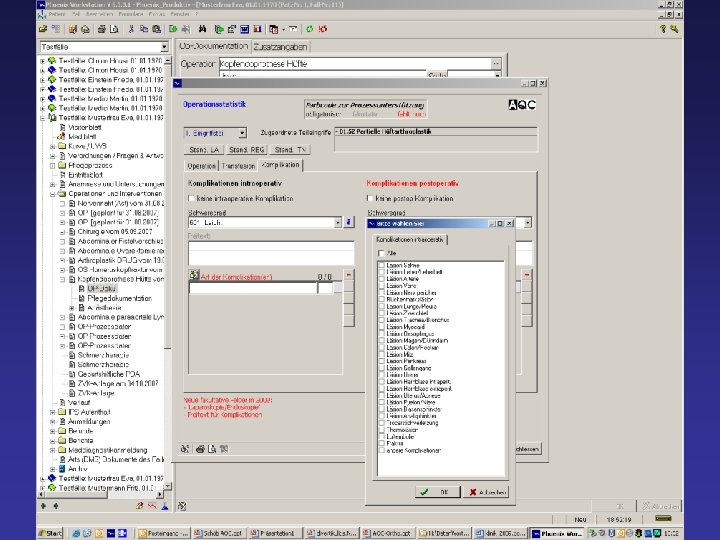The width and height of the screenshot is (720, 540).
Task: Click icon next to Art der Komplikation(en)
Action: [x=194, y=275]
